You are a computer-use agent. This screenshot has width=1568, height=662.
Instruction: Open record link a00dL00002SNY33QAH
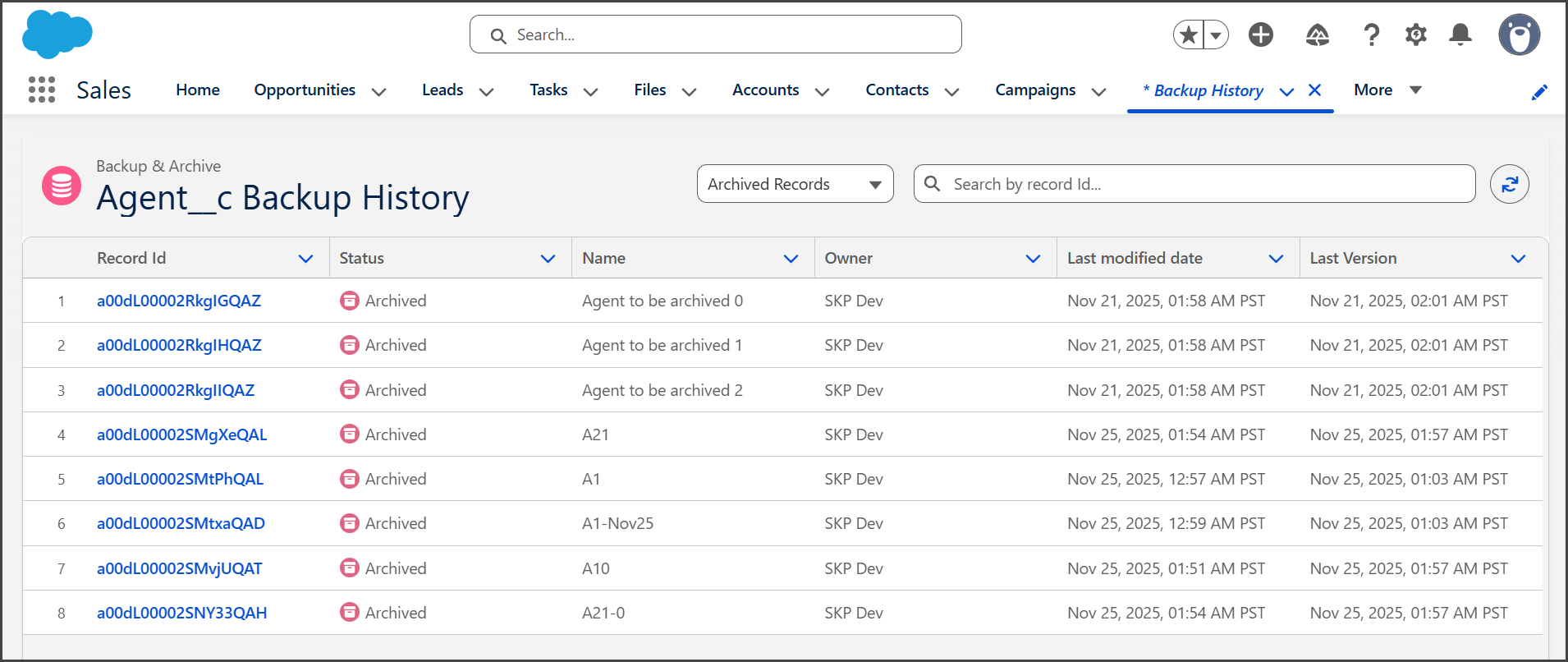(x=182, y=613)
